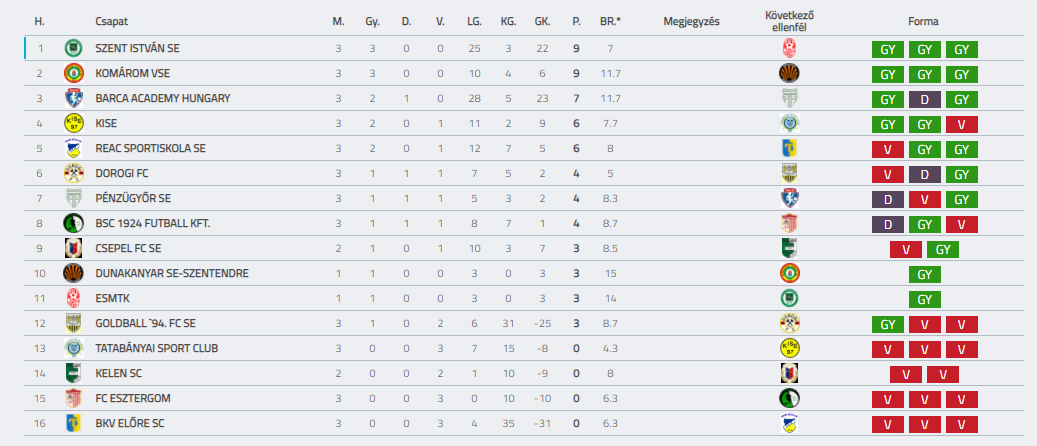Click the yellow KISE team badge
Viewport: 1037px width, 446px height.
(x=73, y=123)
